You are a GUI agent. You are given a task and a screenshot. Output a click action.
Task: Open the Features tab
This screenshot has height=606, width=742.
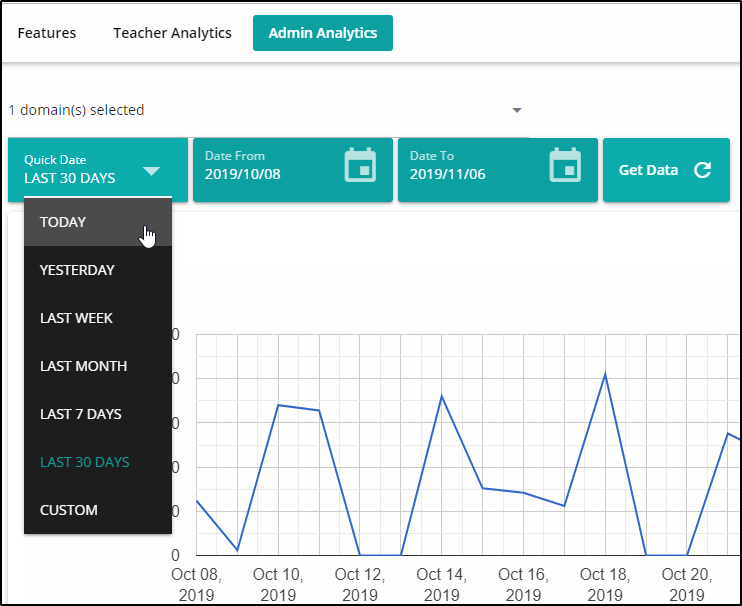click(46, 33)
